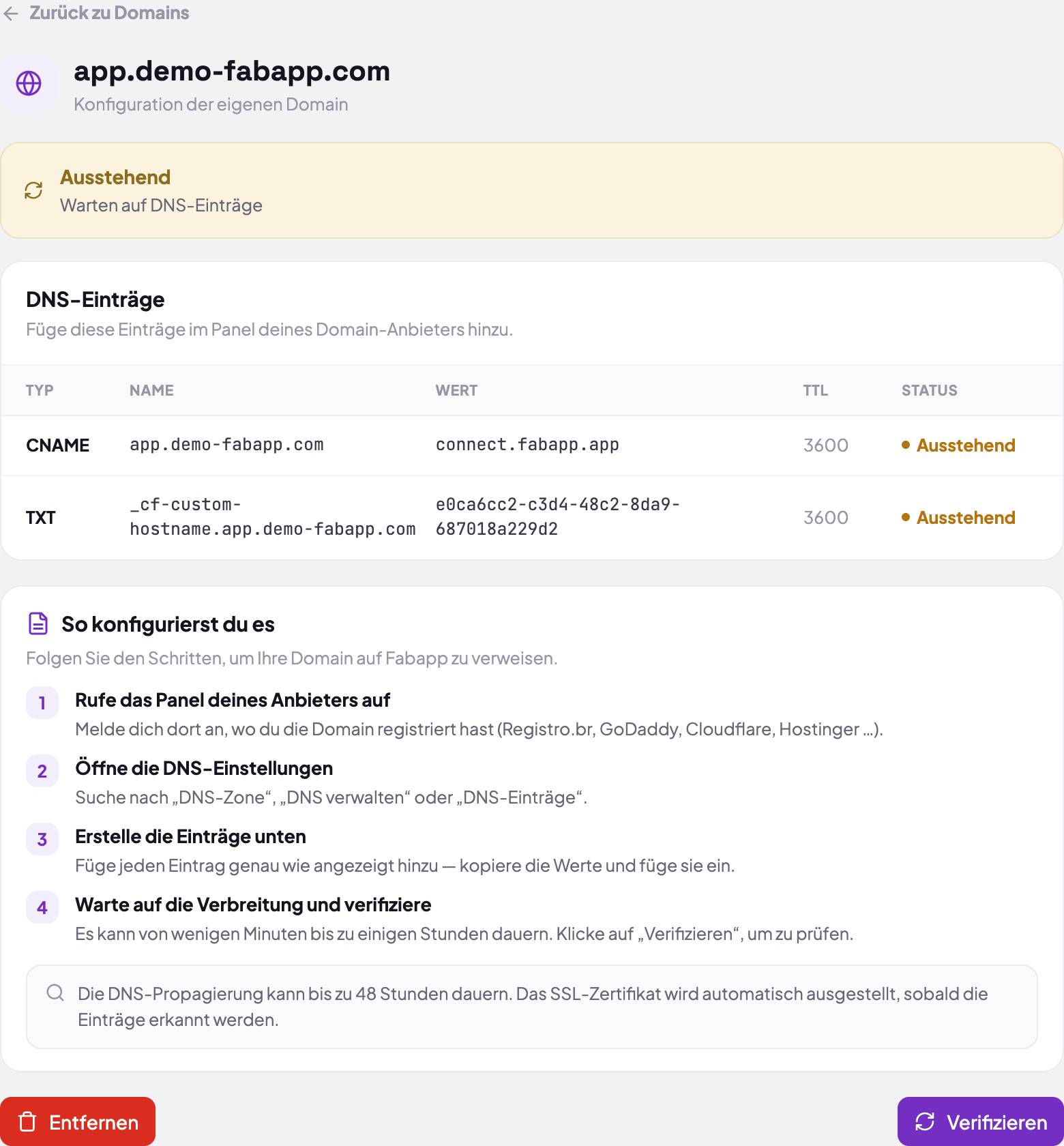Click the Verifizieren button
The image size is (1064, 1146).
981,1121
